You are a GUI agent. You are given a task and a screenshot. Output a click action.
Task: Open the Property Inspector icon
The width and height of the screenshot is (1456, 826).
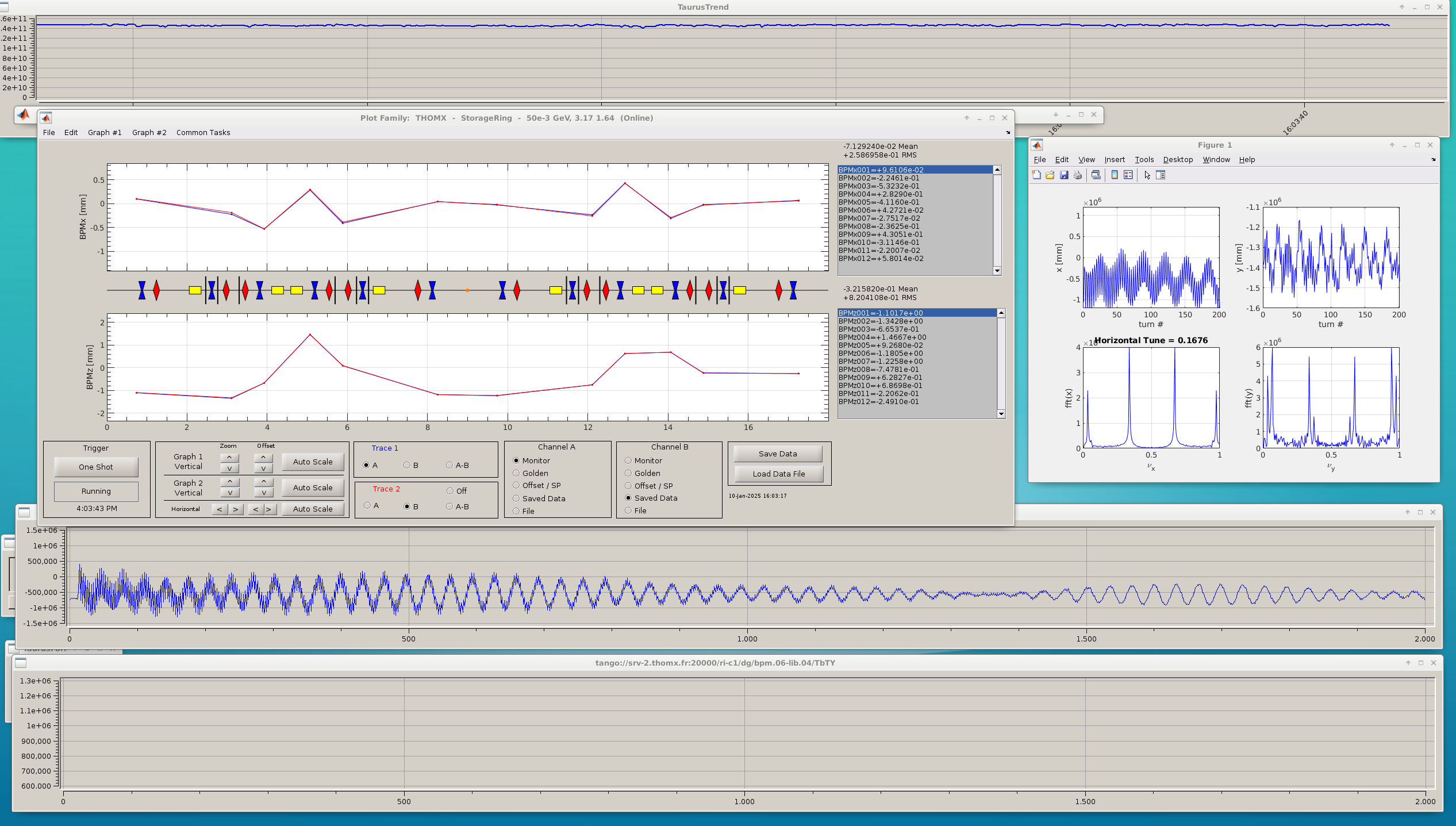click(x=1161, y=175)
